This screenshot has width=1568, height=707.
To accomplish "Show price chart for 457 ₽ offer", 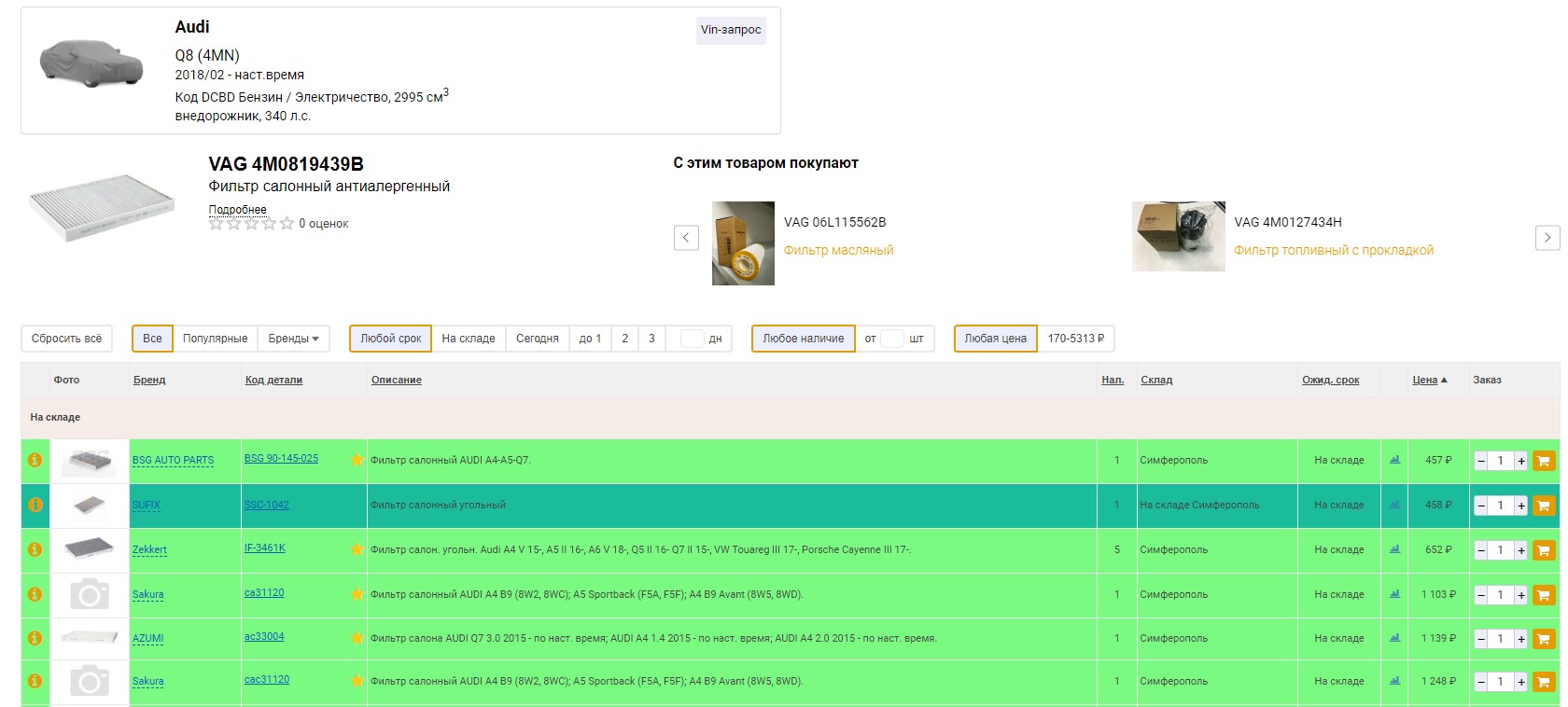I will click(1394, 459).
